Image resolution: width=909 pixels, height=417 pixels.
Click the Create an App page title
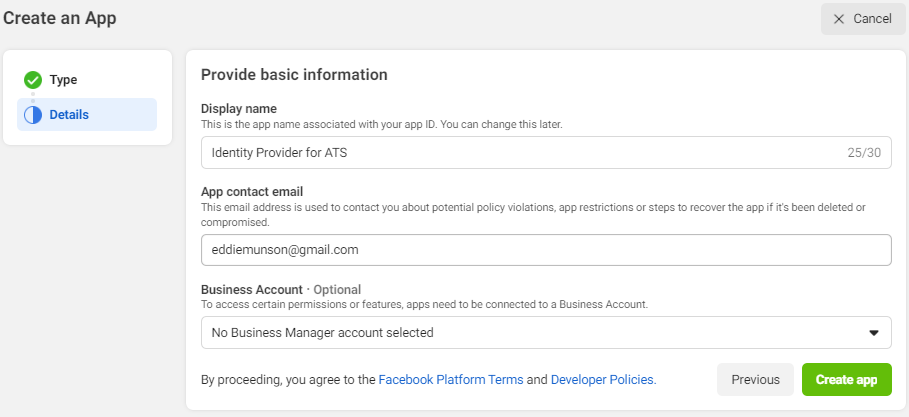click(x=58, y=18)
